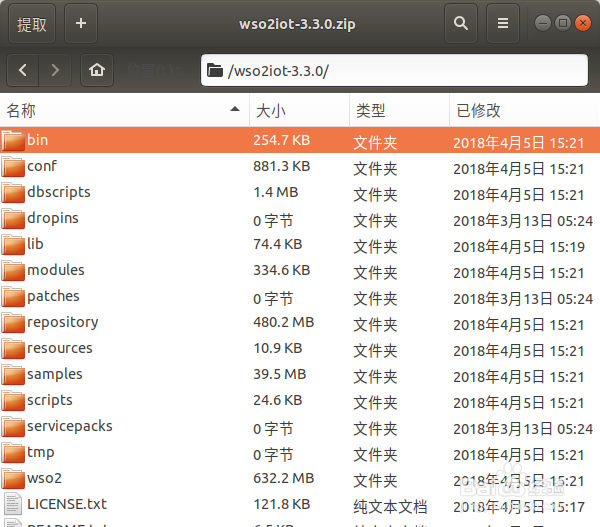The height and width of the screenshot is (527, 600).
Task: Click the 881.3 KB size value
Action: [282, 166]
